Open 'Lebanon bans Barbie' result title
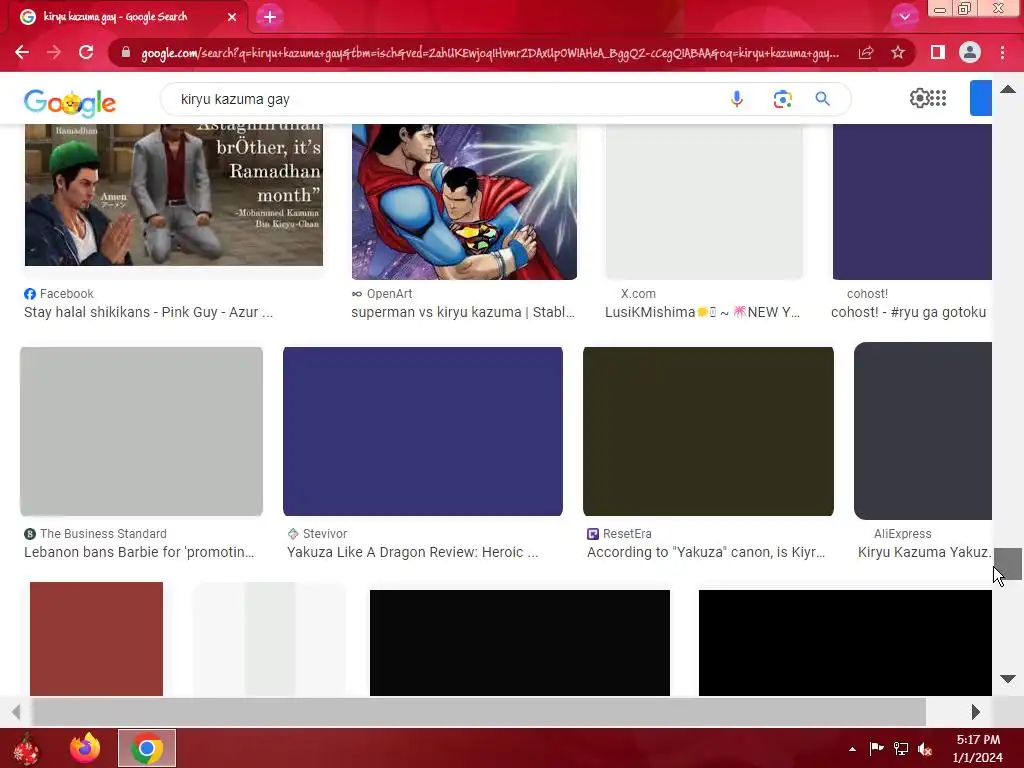 tap(139, 552)
